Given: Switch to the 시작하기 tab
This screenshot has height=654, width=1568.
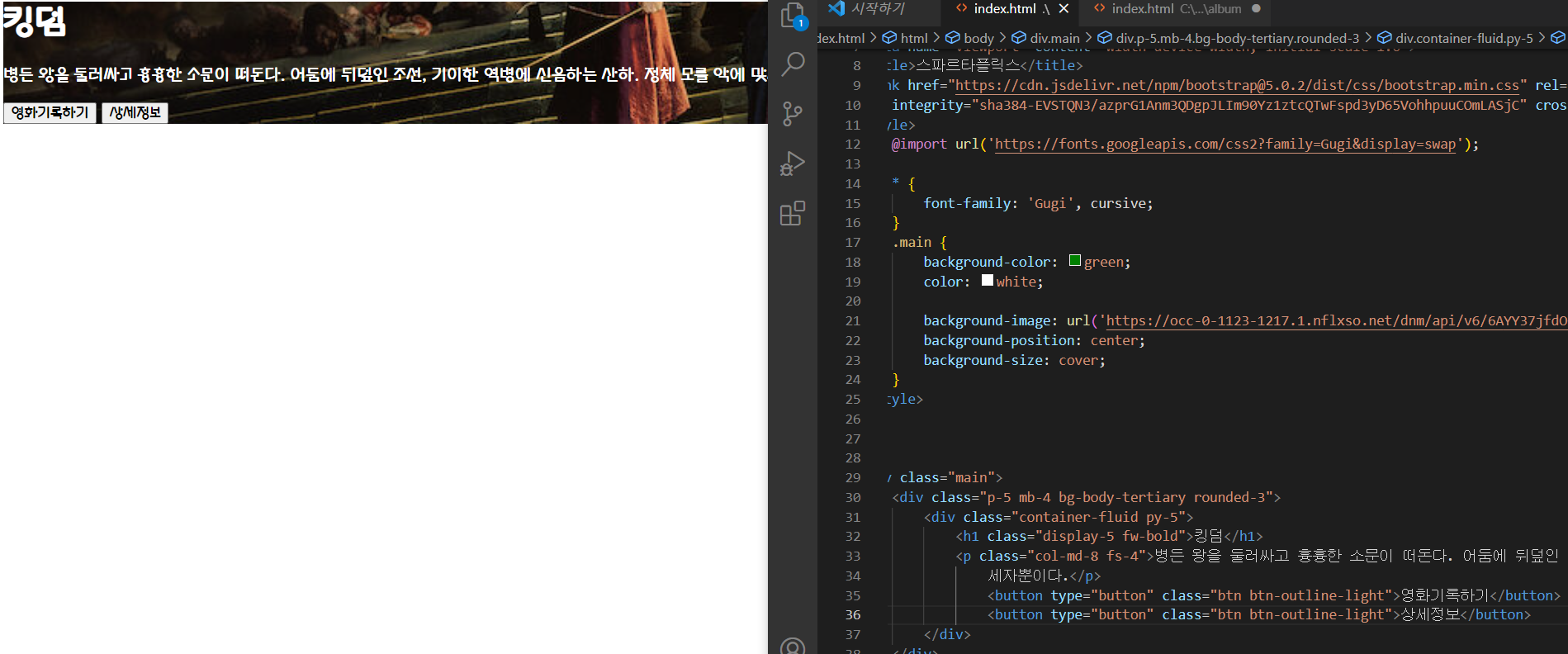Looking at the screenshot, I should coord(878,9).
